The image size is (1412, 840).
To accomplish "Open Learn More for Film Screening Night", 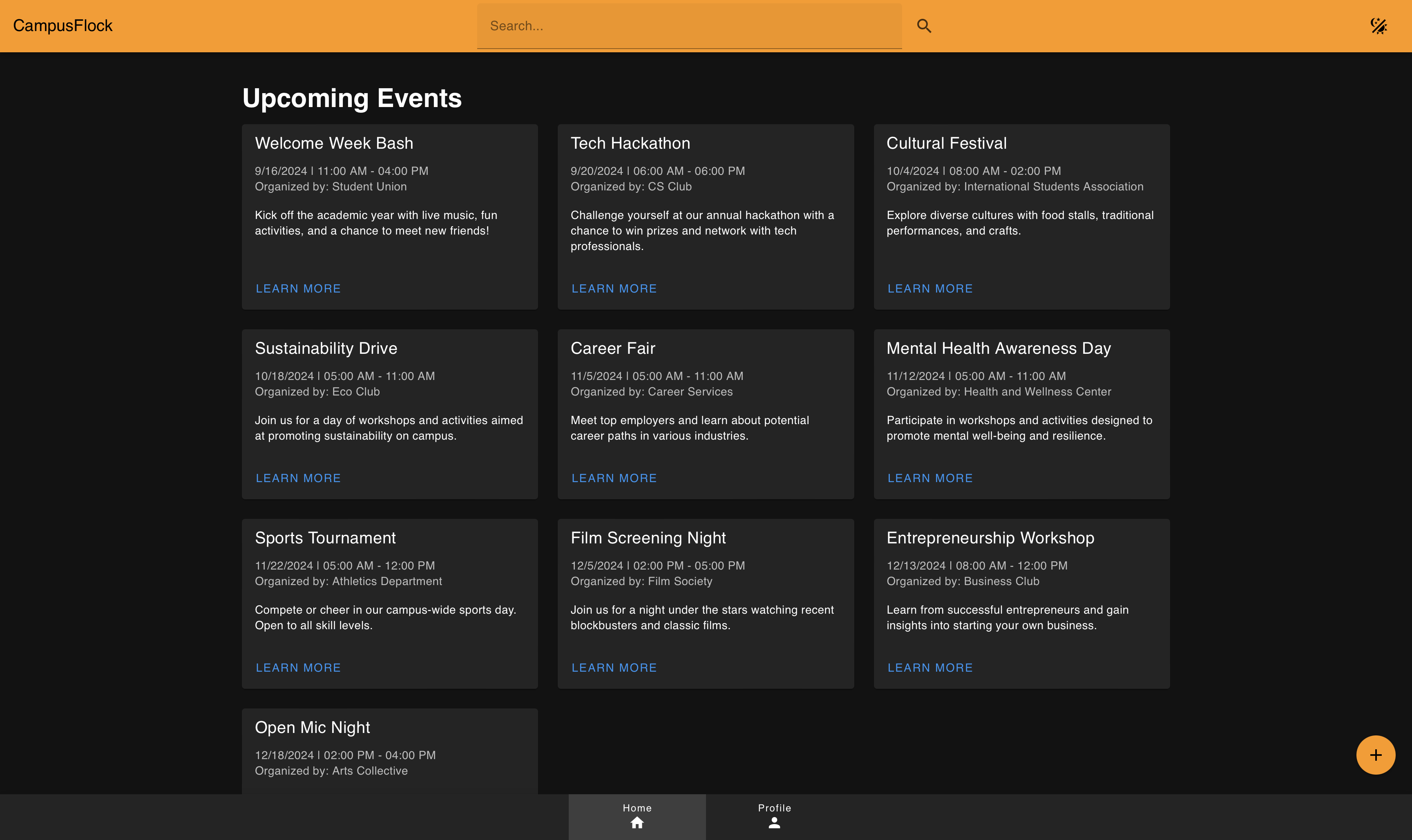I will 614,668.
